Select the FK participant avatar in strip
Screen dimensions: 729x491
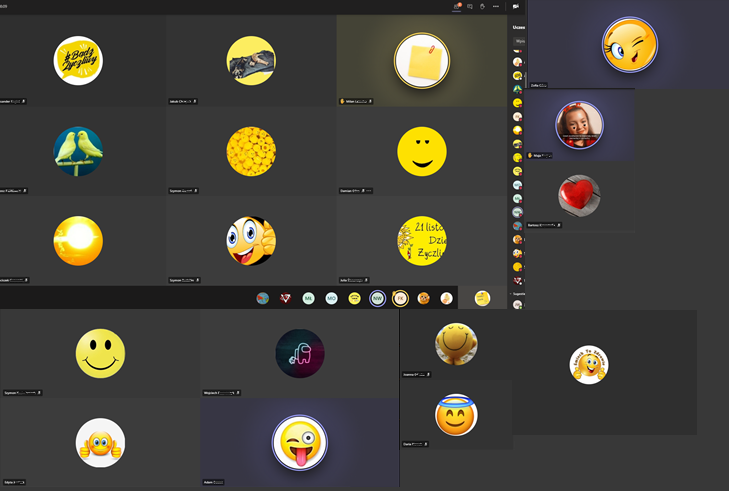(x=400, y=298)
